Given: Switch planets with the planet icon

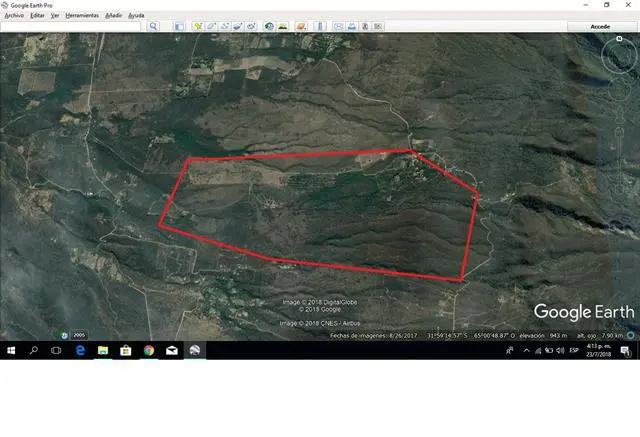Looking at the screenshot, I should (x=301, y=27).
